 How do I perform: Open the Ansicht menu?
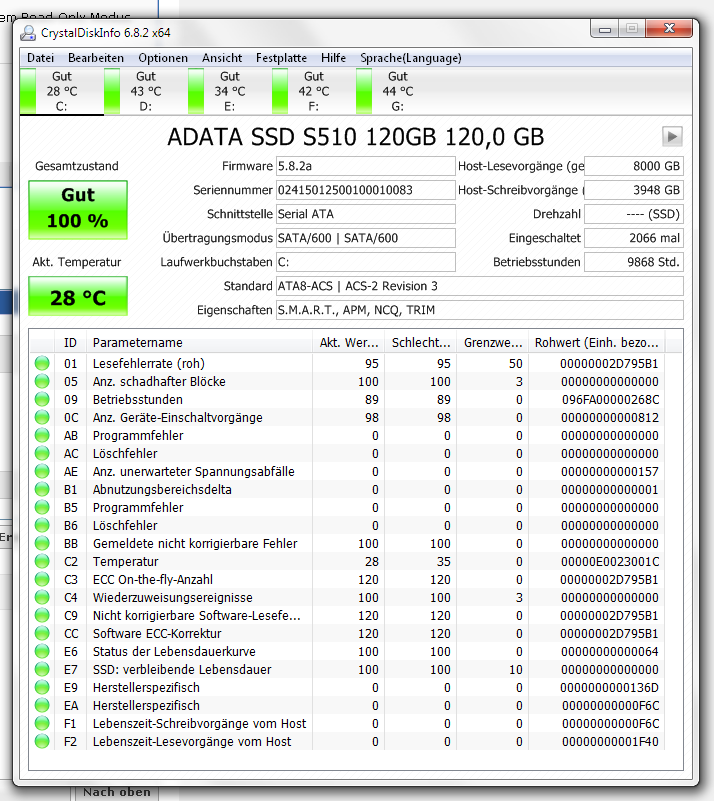[x=222, y=58]
